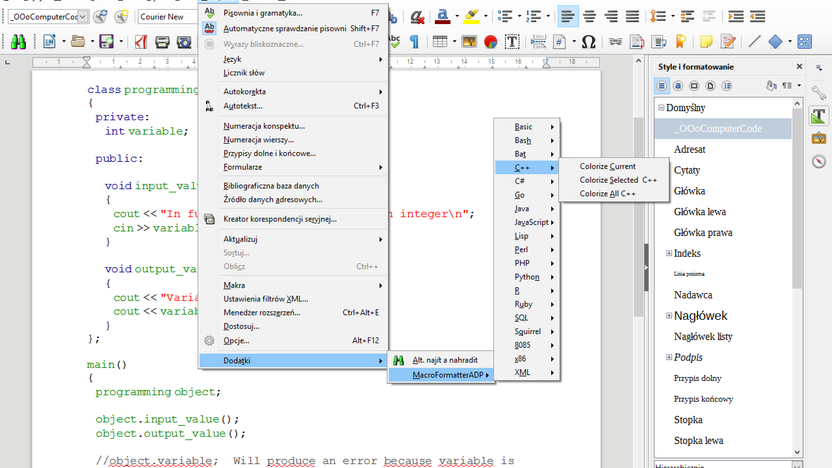Click Decrease Indent icon
The image size is (832, 468).
coord(758,17)
